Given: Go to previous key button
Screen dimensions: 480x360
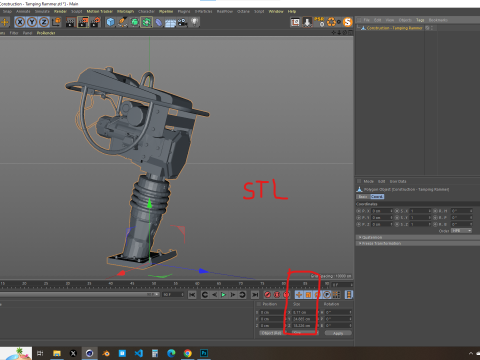Looking at the screenshot, I should tap(205, 295).
